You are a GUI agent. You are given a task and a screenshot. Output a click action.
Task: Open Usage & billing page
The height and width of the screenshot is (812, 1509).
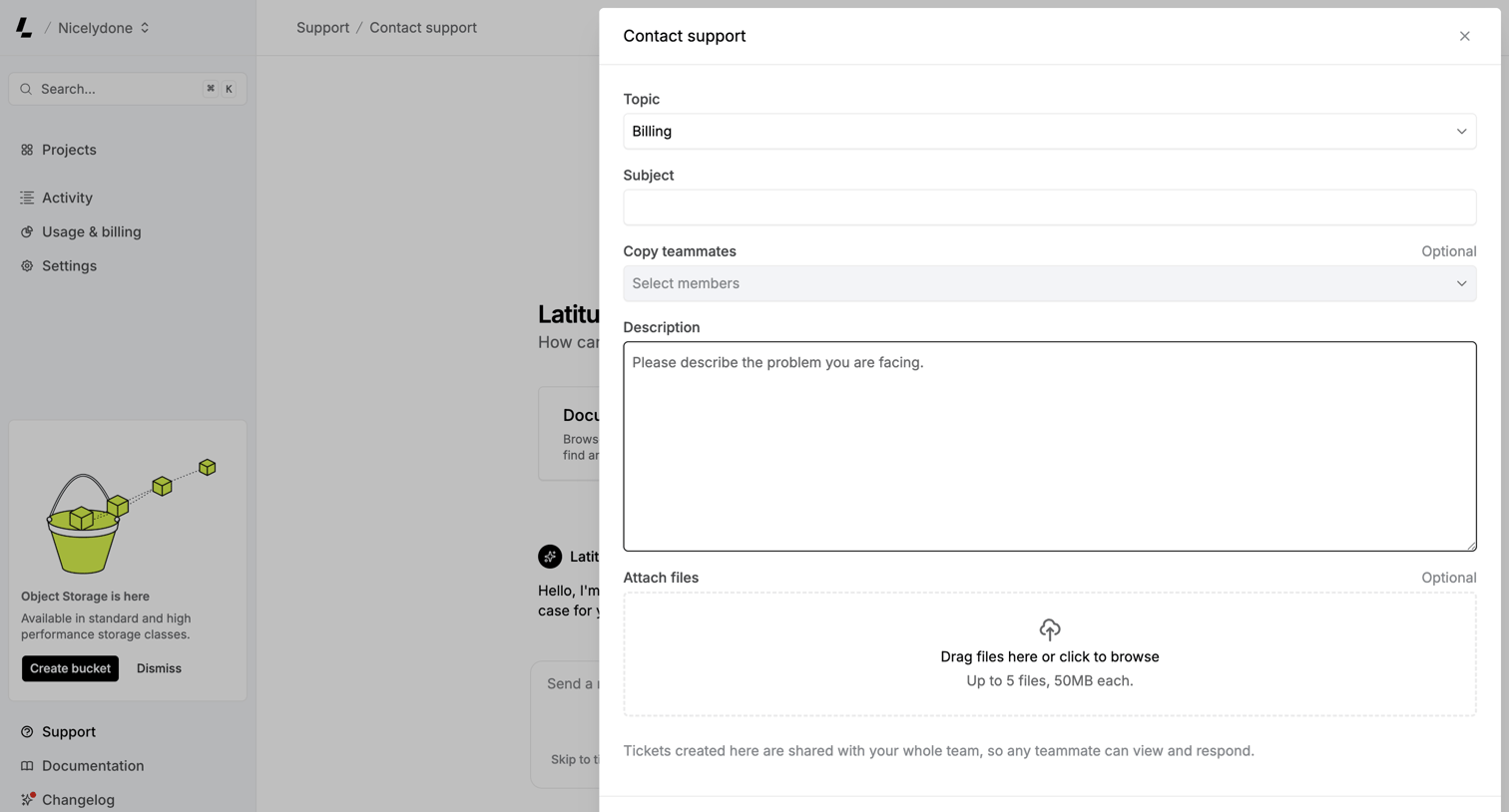pos(91,231)
